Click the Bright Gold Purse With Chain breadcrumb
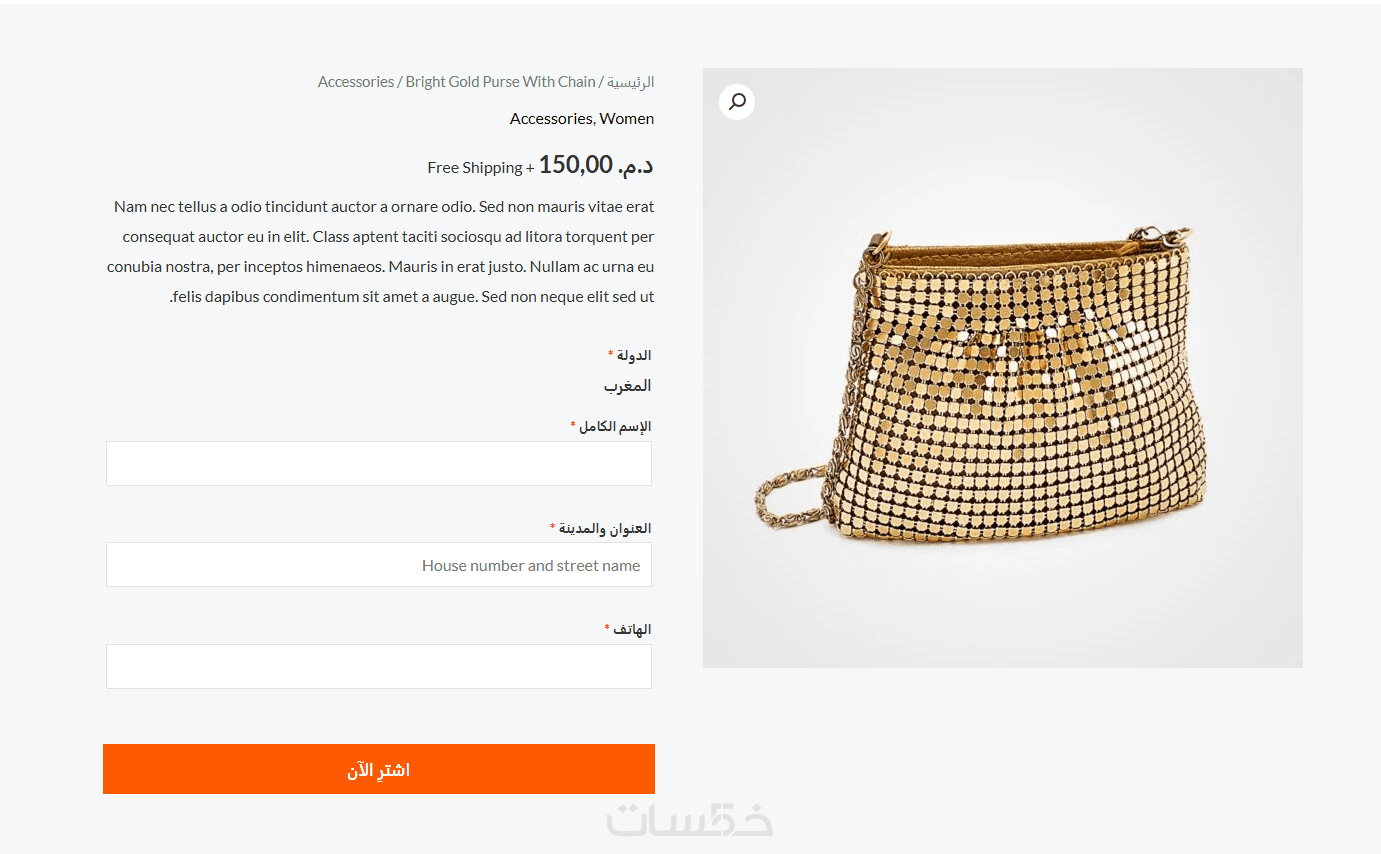The height and width of the screenshot is (854, 1381). click(x=500, y=82)
